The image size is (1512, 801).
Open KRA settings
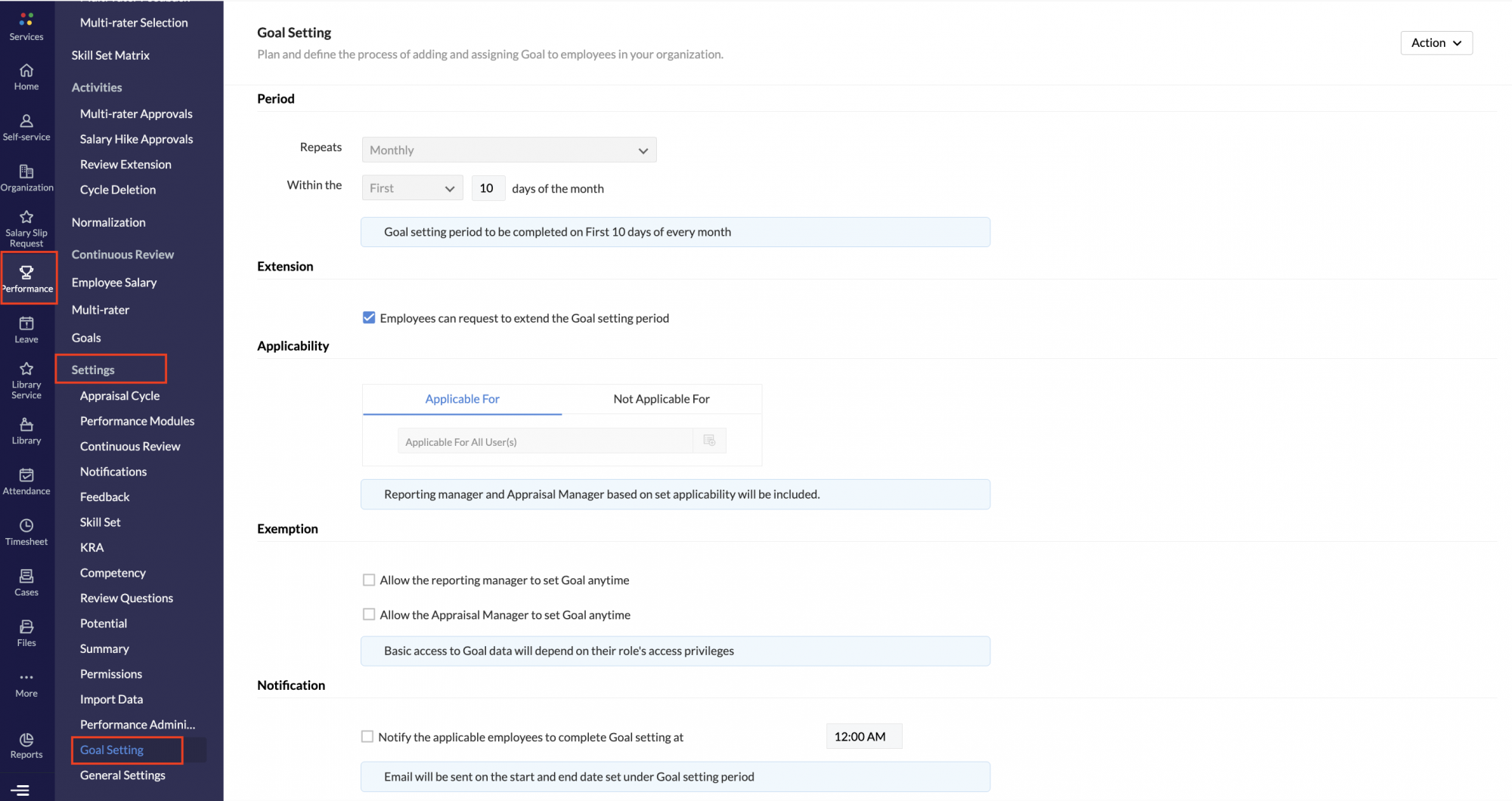[91, 547]
